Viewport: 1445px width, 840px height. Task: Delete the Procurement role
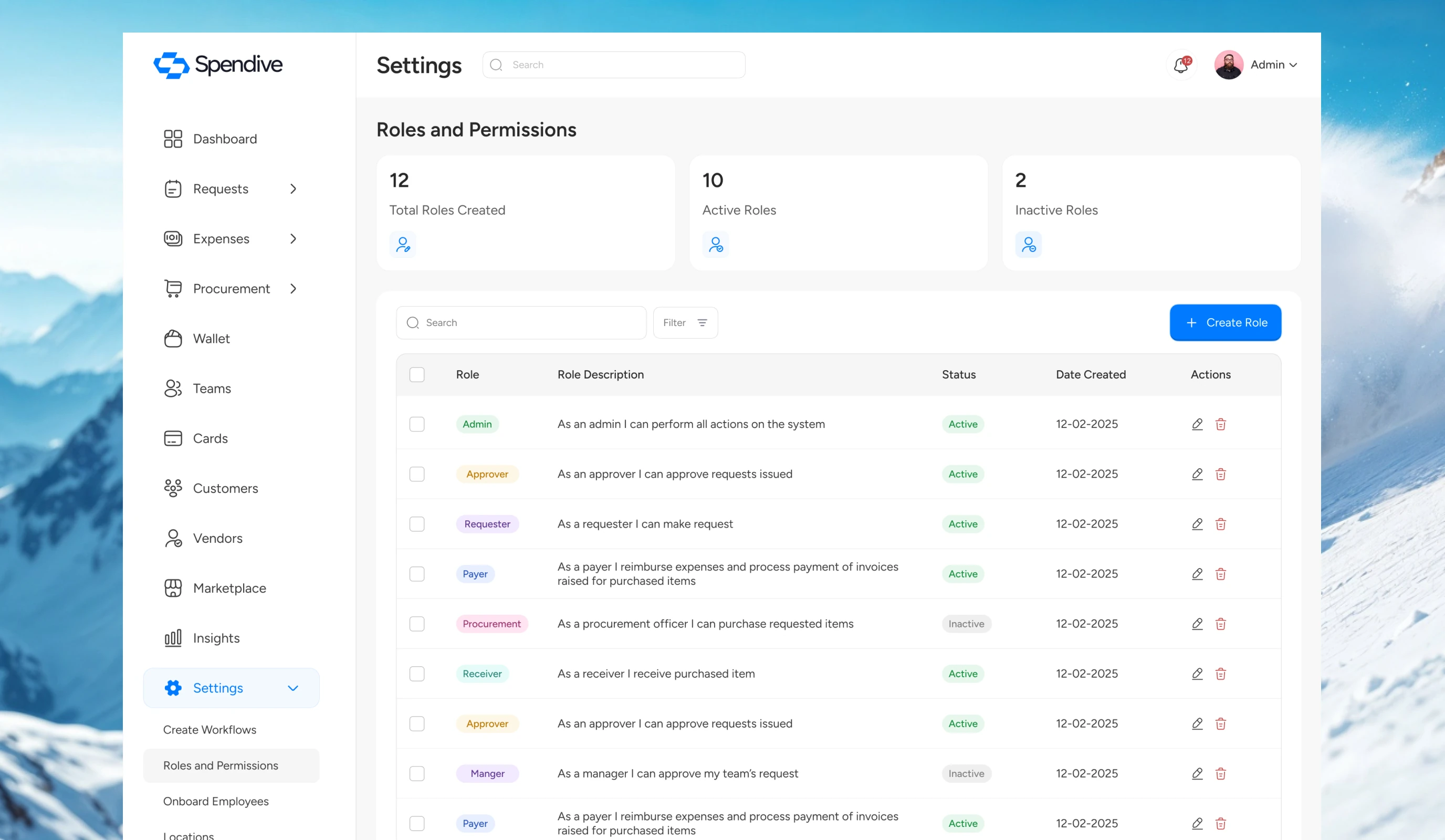1221,624
